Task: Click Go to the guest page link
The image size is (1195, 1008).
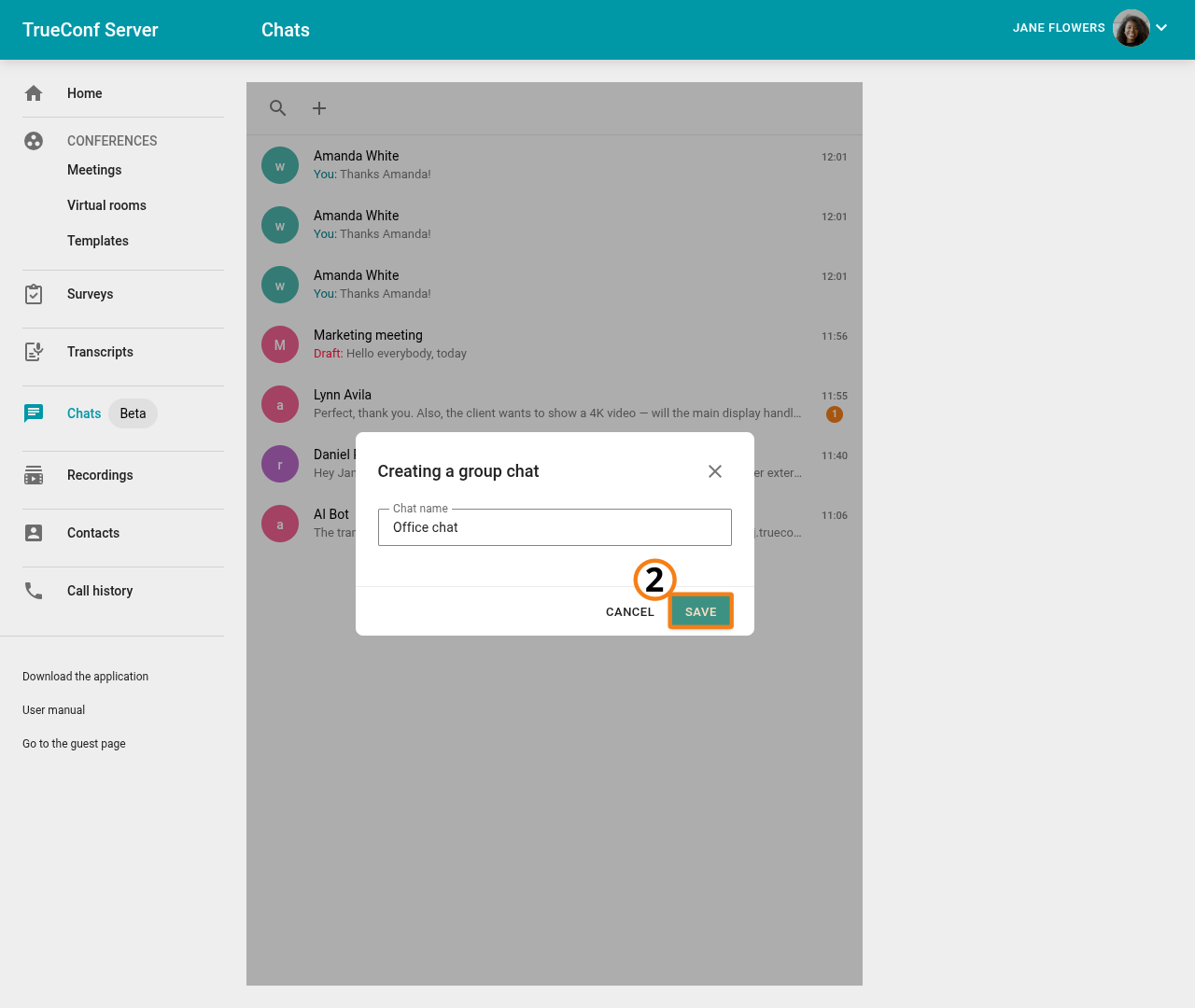Action: (x=74, y=744)
